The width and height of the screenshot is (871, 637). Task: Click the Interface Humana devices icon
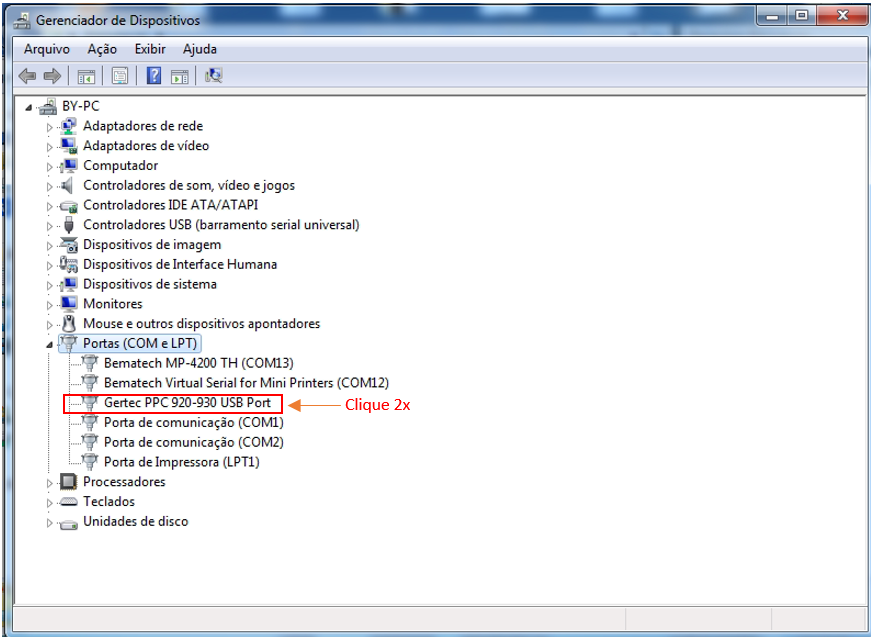click(68, 264)
